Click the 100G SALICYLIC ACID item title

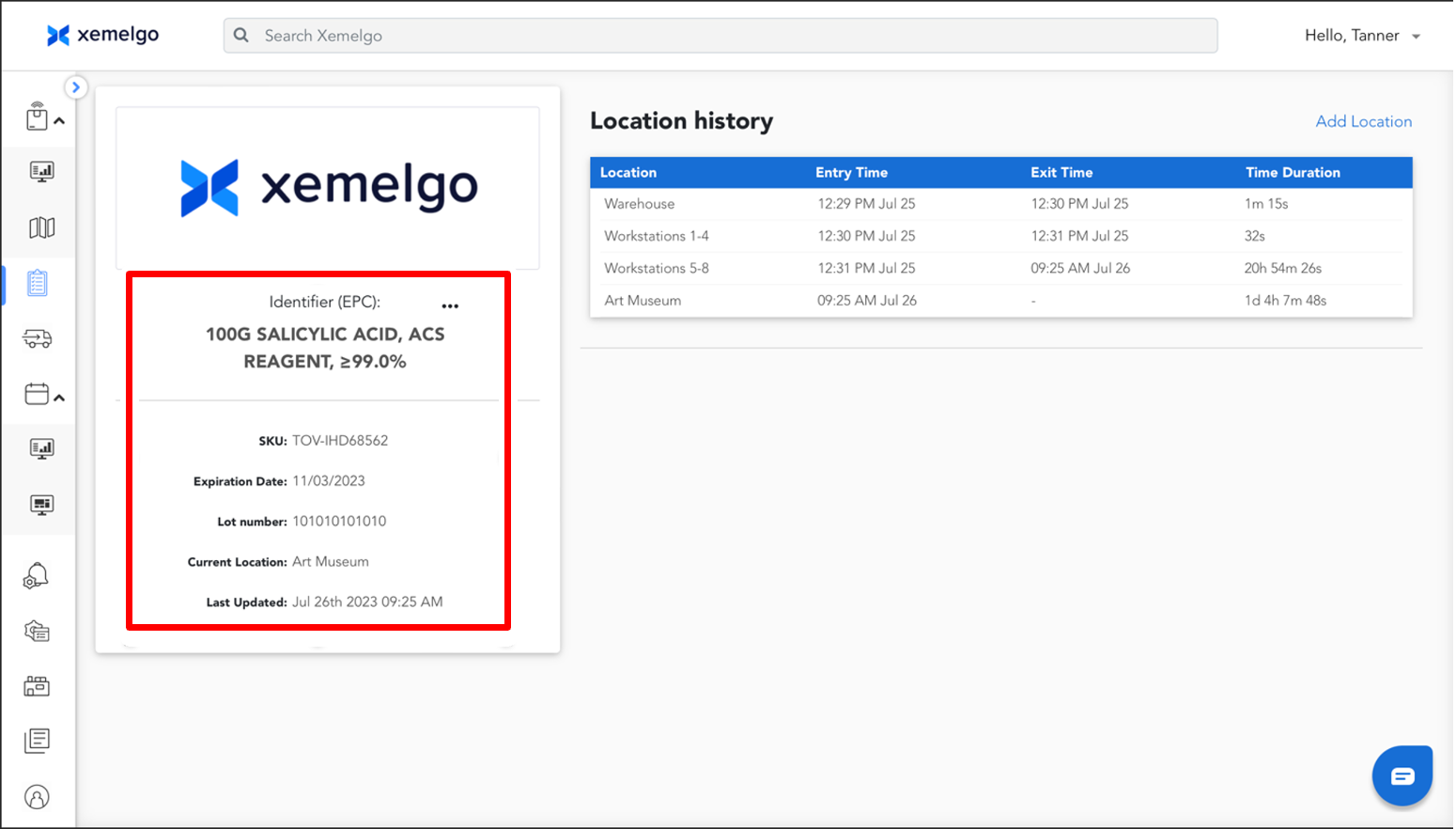point(325,348)
